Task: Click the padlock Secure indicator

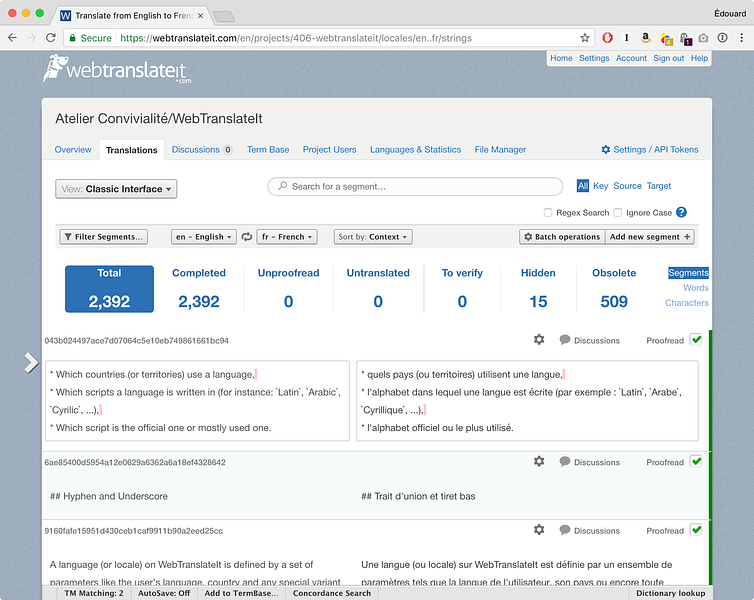Action: click(x=90, y=38)
